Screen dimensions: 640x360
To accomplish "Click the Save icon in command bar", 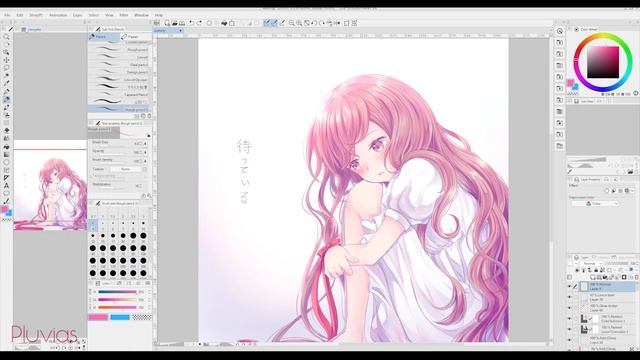I will pos(182,23).
